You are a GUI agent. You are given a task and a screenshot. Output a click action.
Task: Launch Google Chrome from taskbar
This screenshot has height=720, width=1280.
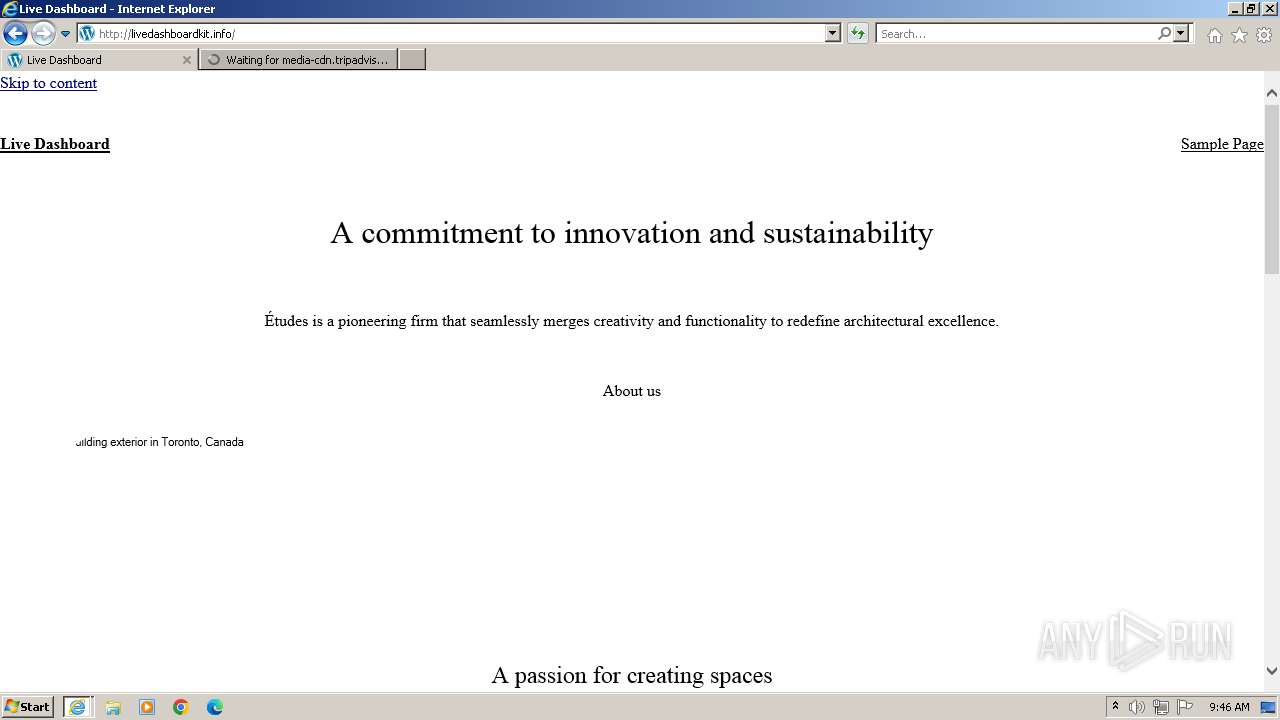181,707
